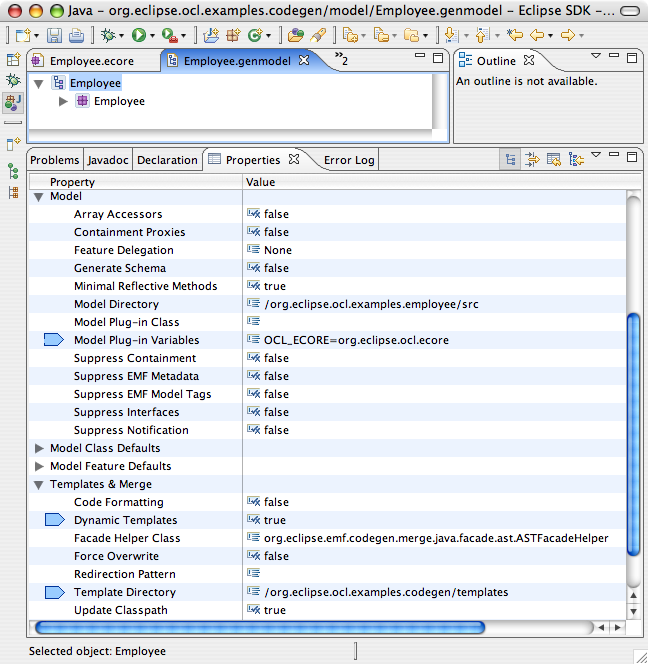Click the OCL_ECORE=org.eclipse.ocl.ecore value
This screenshot has height=664, width=648.
(x=356, y=340)
